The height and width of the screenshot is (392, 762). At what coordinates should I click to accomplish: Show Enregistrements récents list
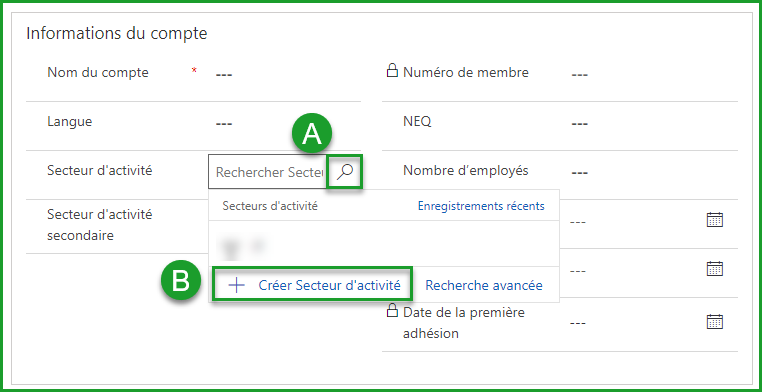(481, 206)
